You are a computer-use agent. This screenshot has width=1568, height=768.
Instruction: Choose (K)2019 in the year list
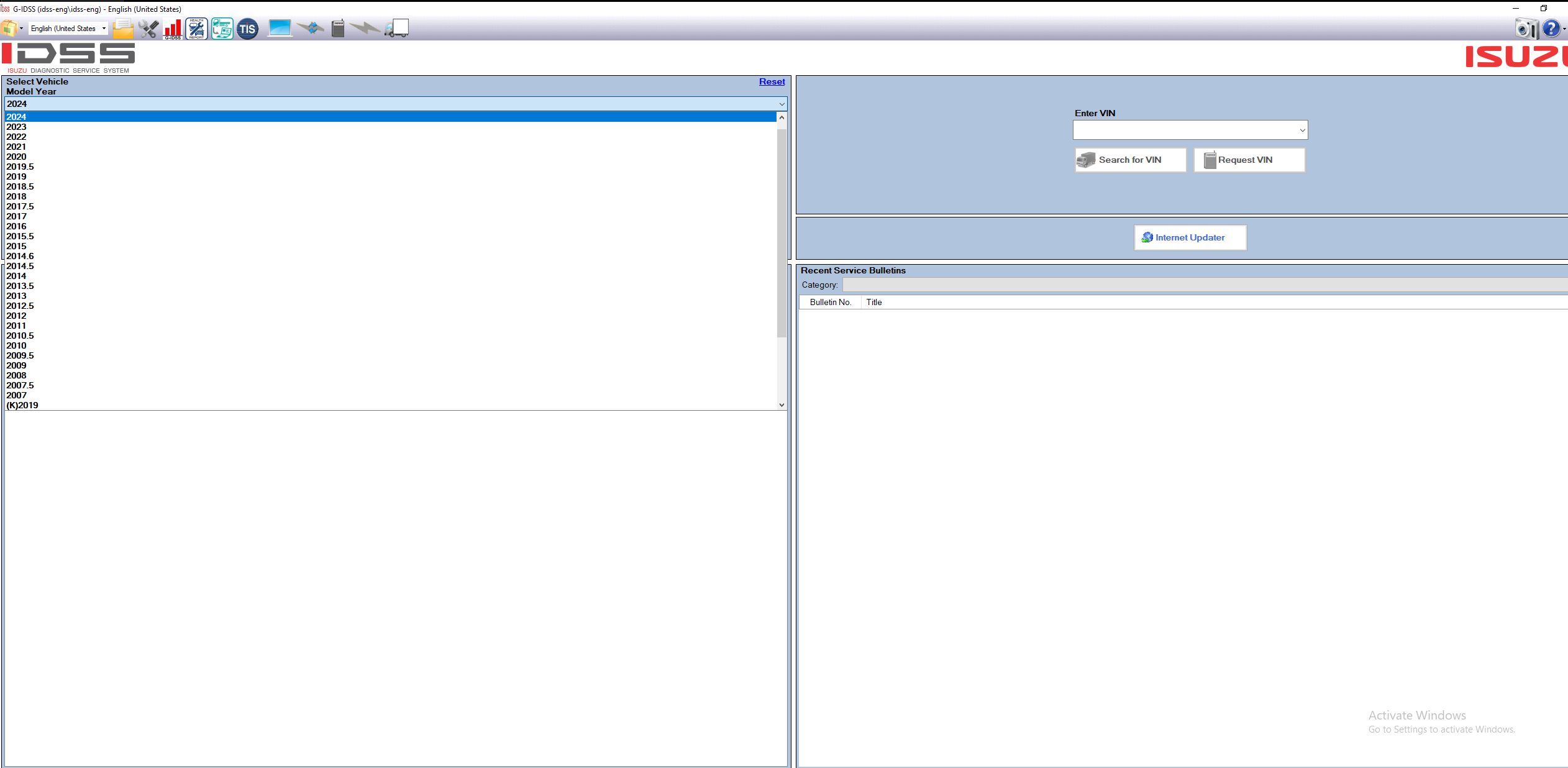(x=22, y=405)
